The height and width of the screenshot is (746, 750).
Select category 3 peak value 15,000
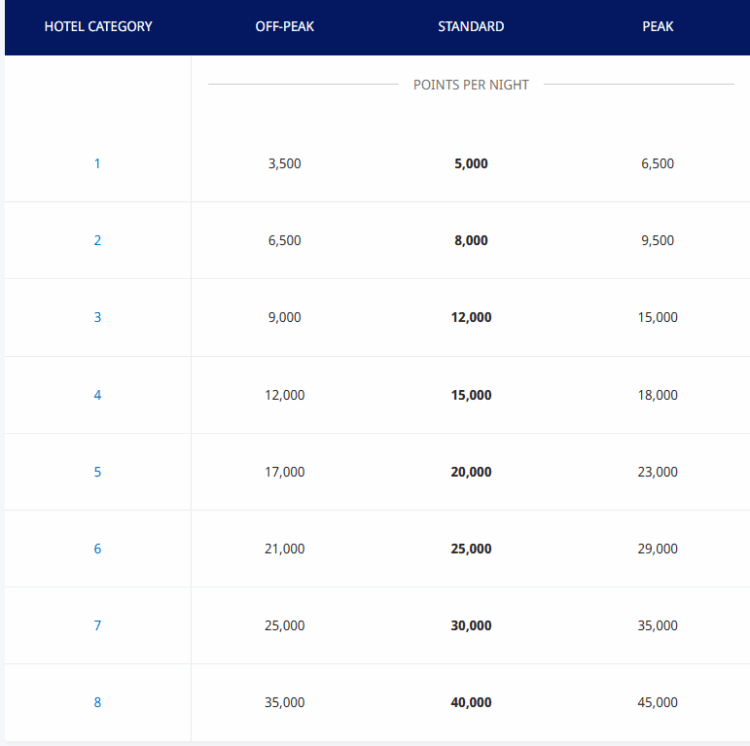(x=658, y=317)
